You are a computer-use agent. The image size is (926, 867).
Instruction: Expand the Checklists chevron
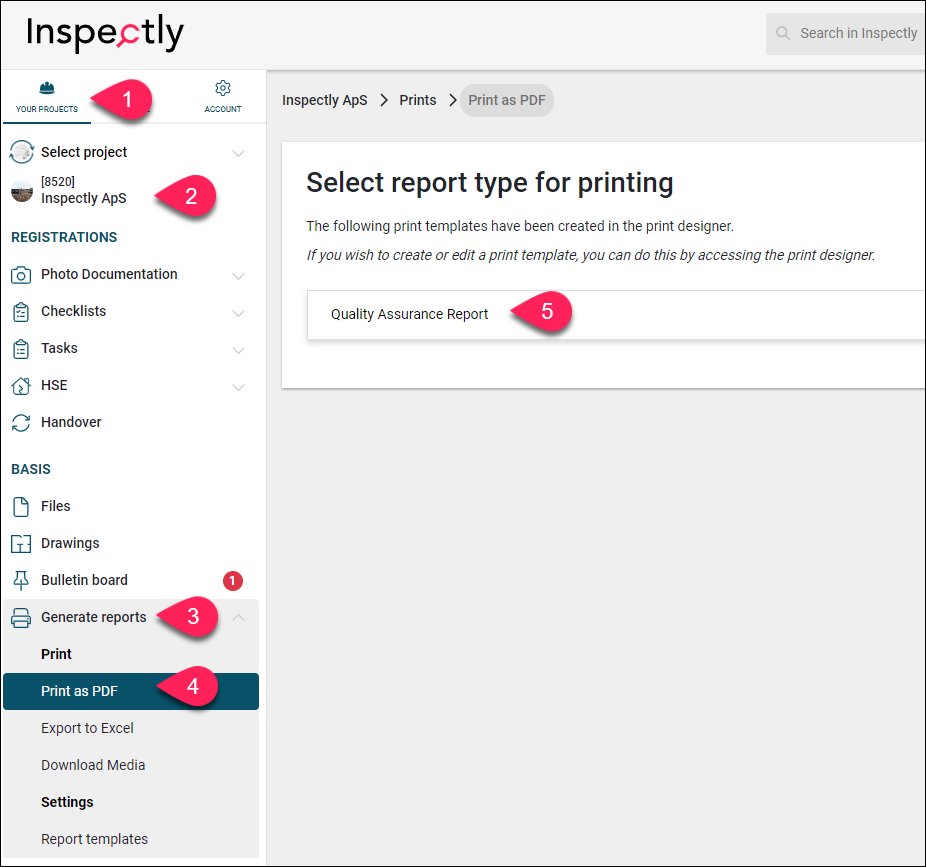pyautogui.click(x=239, y=313)
